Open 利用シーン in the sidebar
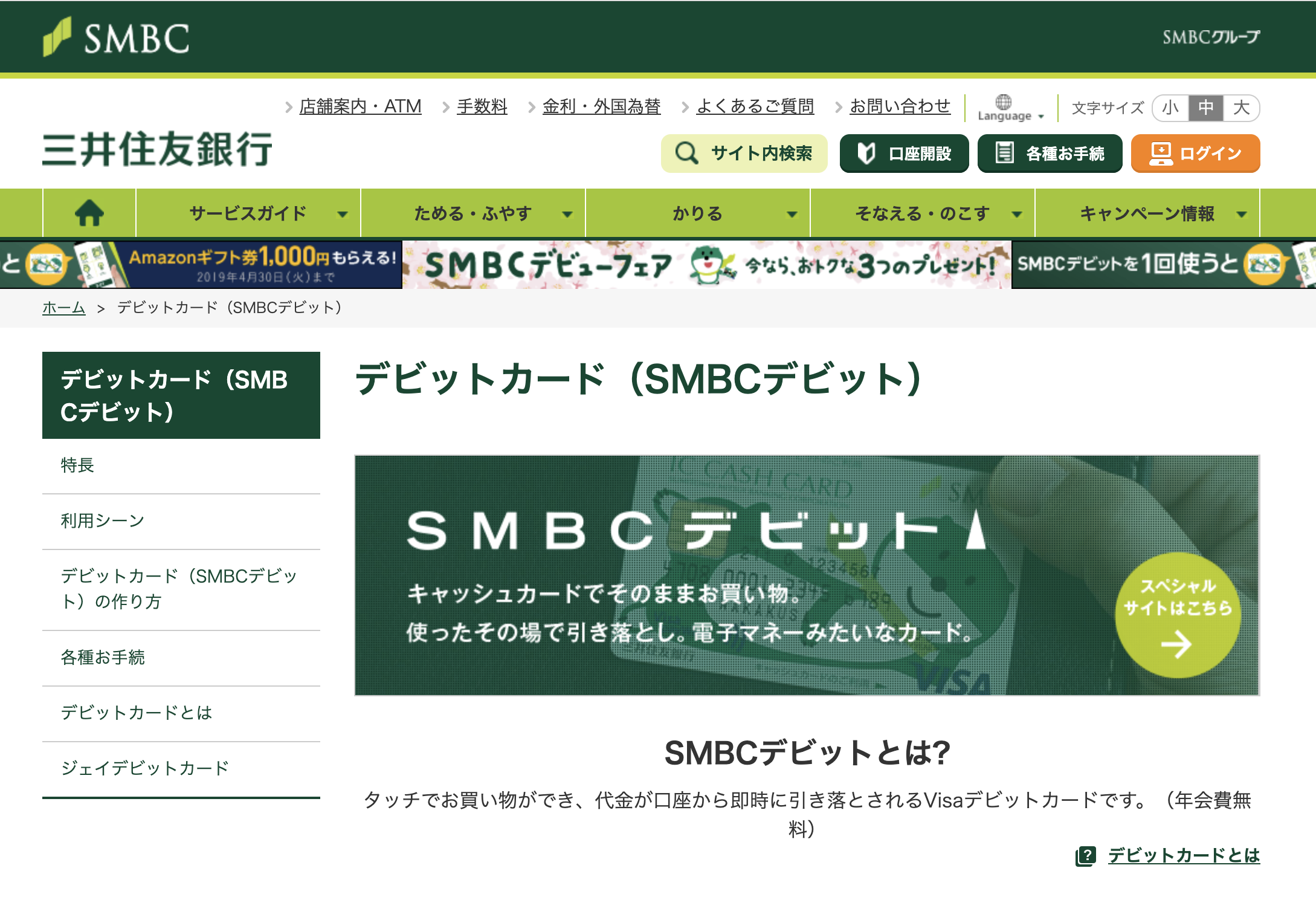This screenshot has width=1316, height=897. coord(181,521)
